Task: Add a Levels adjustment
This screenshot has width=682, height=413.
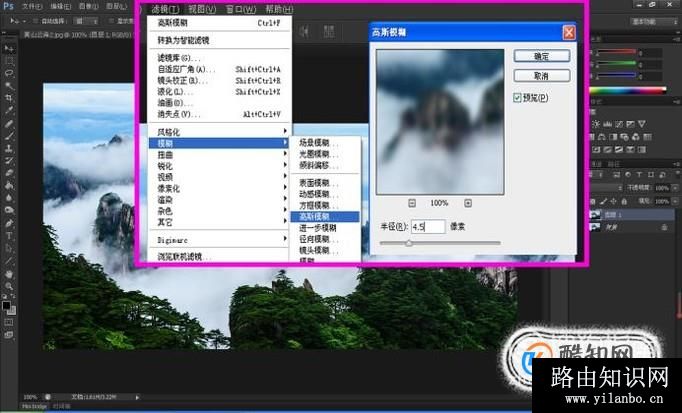Action: point(608,124)
